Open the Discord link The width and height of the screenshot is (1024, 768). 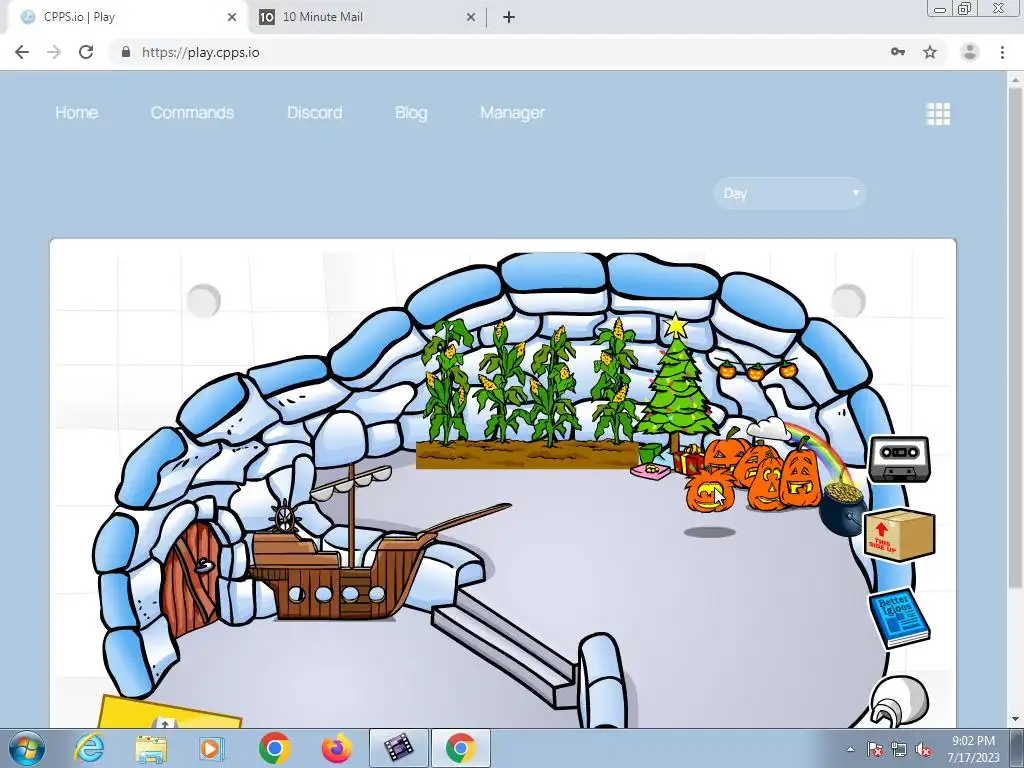point(315,113)
